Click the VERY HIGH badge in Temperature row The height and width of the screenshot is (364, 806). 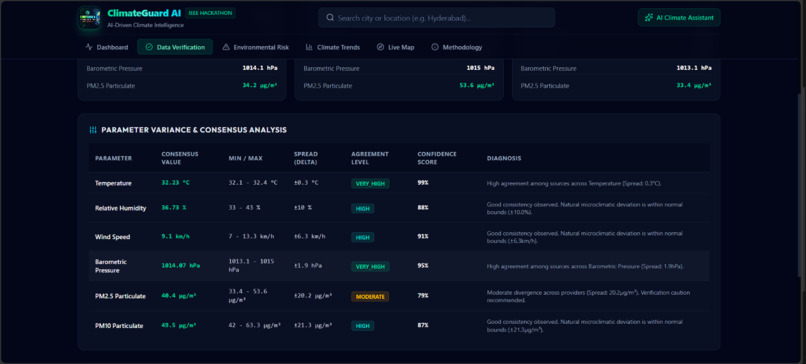pyautogui.click(x=370, y=184)
